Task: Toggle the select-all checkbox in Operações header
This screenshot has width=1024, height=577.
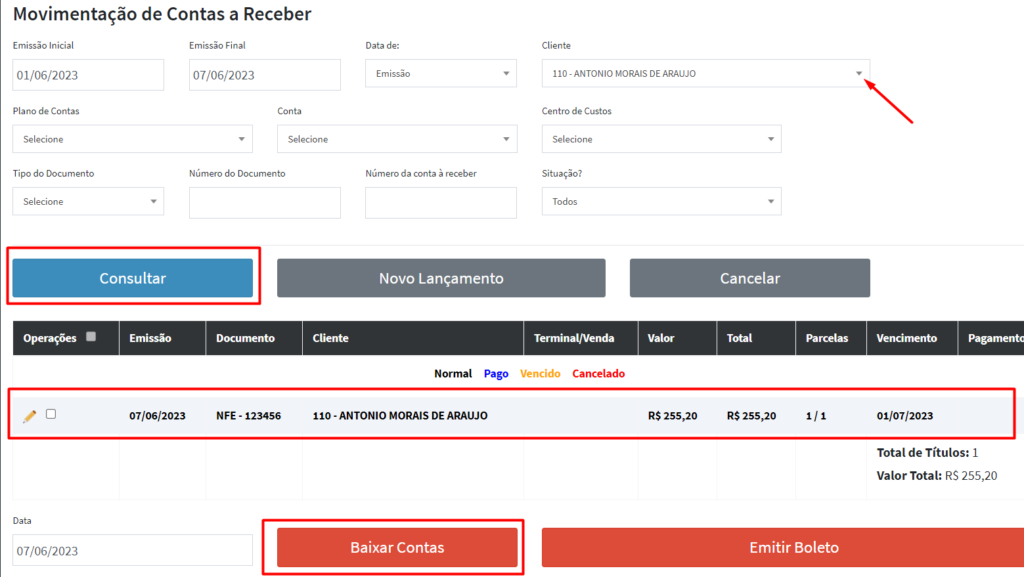Action: click(91, 337)
